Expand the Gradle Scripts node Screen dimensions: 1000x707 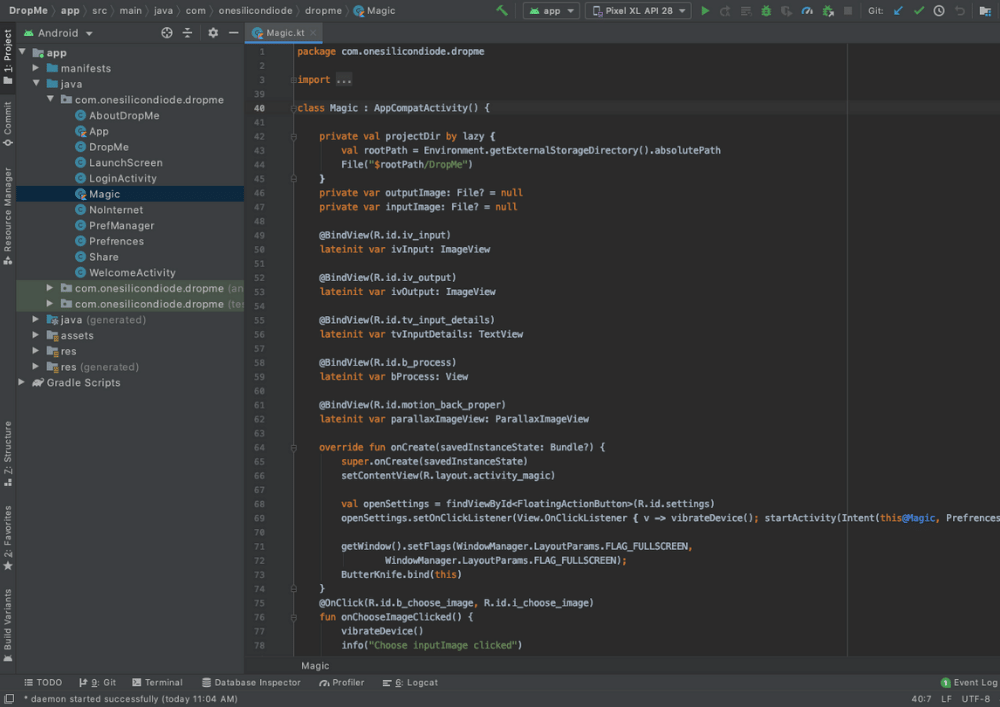click(x=23, y=382)
